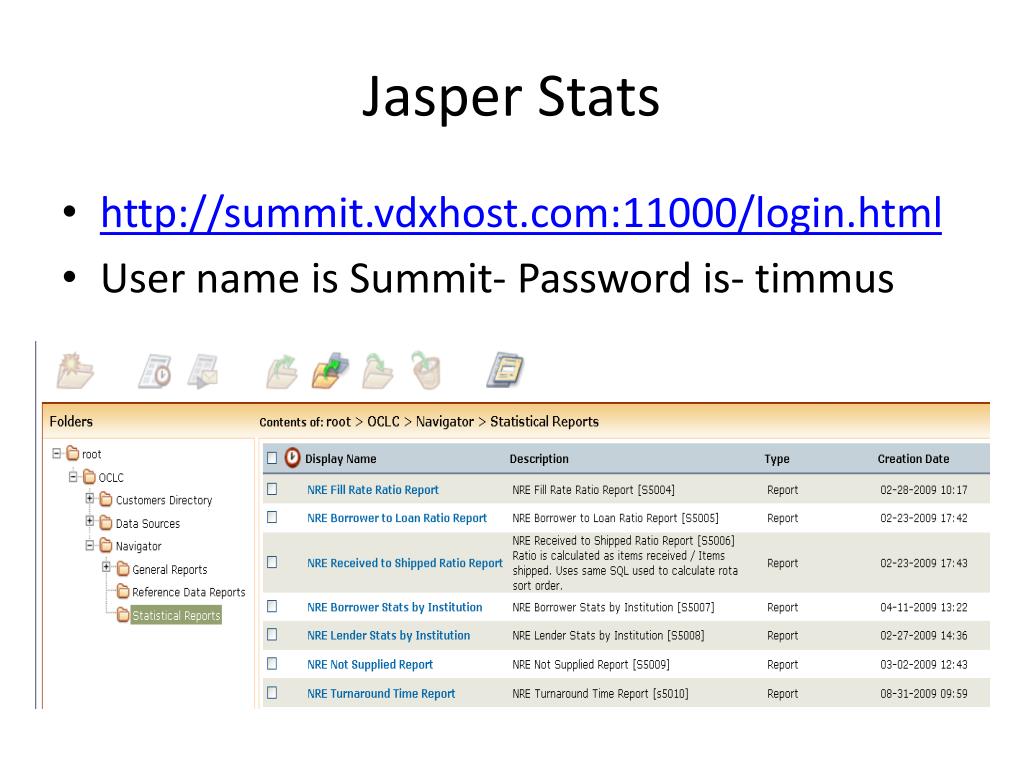Open the summit.vdxhost.com login link
The width and height of the screenshot is (1024, 768).
click(520, 213)
